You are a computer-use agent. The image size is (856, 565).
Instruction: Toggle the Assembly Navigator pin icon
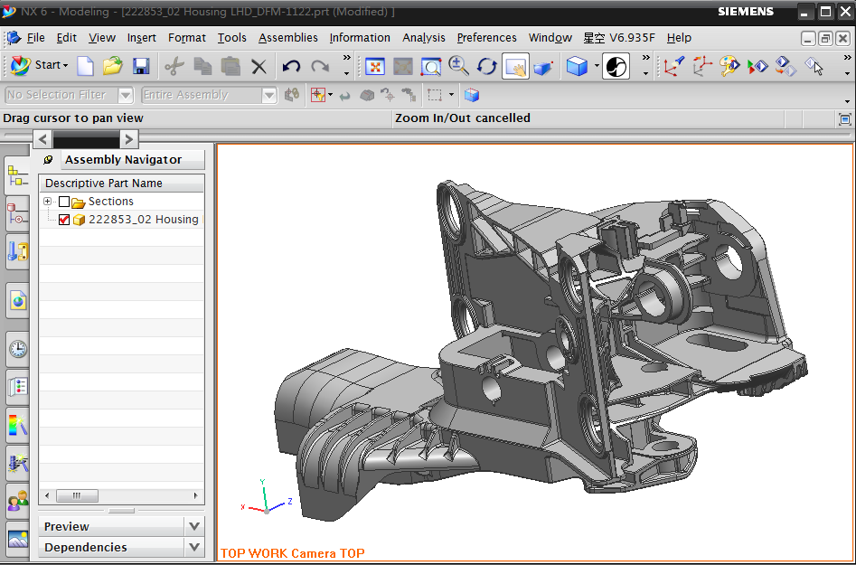tap(48, 160)
